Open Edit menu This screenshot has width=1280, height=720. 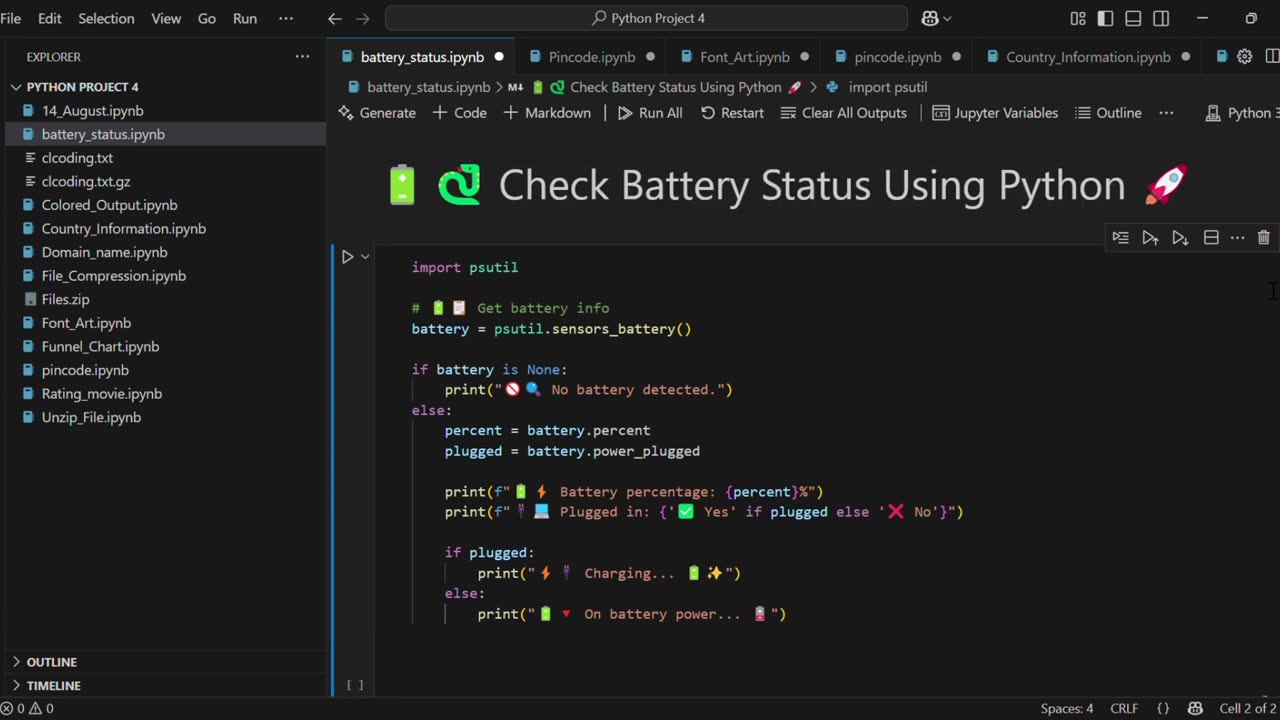pos(49,18)
